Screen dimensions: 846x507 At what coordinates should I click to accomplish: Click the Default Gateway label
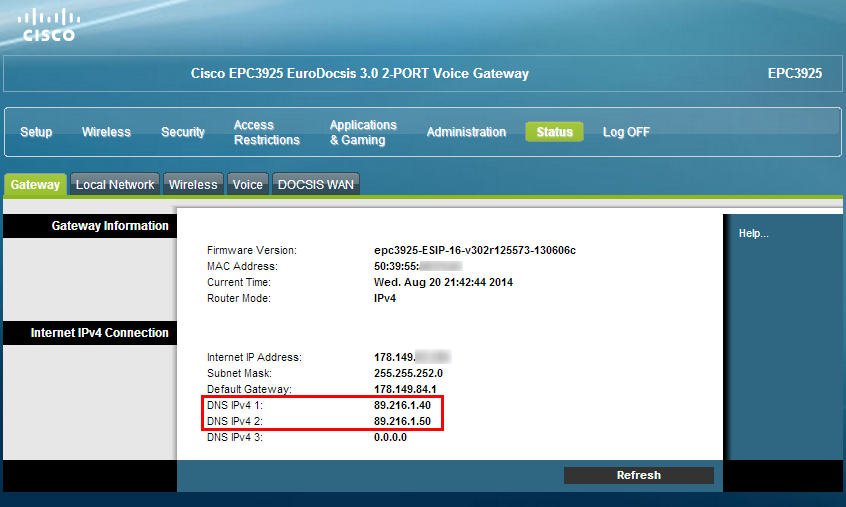(x=249, y=389)
